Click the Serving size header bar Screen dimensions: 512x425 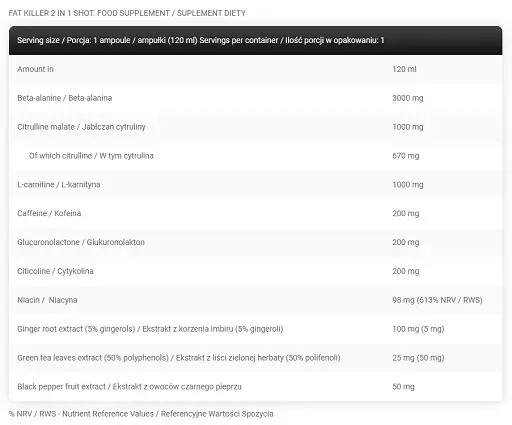point(256,40)
